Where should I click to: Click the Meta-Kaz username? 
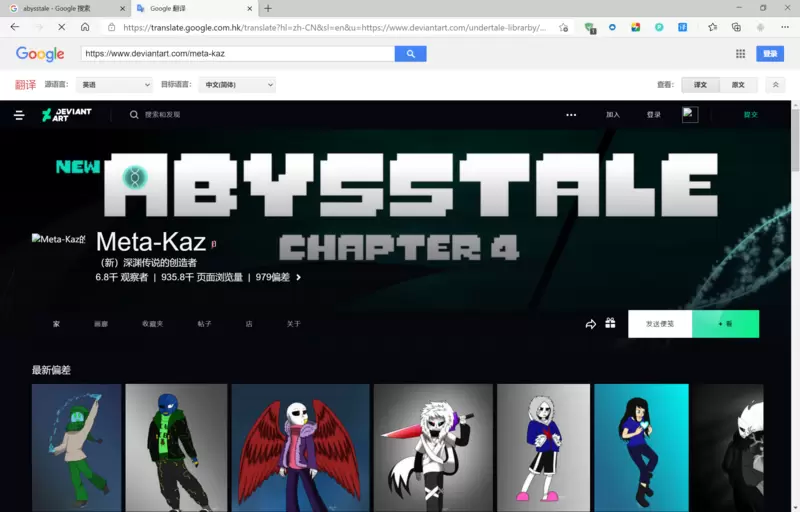click(151, 241)
